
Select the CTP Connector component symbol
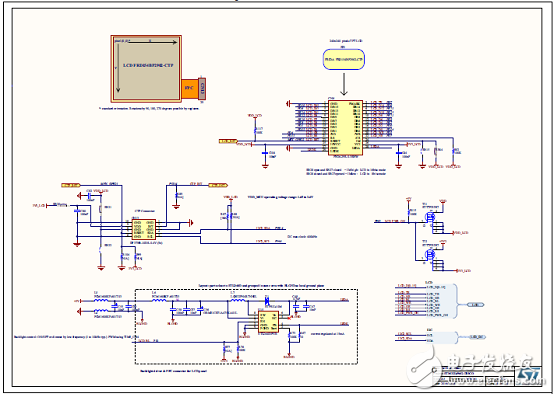(143, 229)
